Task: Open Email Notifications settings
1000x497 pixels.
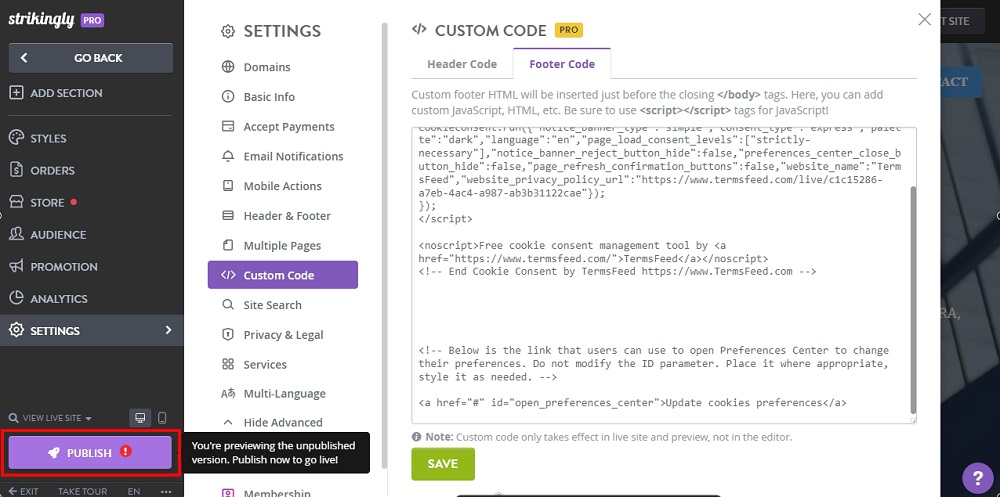Action: pyautogui.click(x=293, y=156)
